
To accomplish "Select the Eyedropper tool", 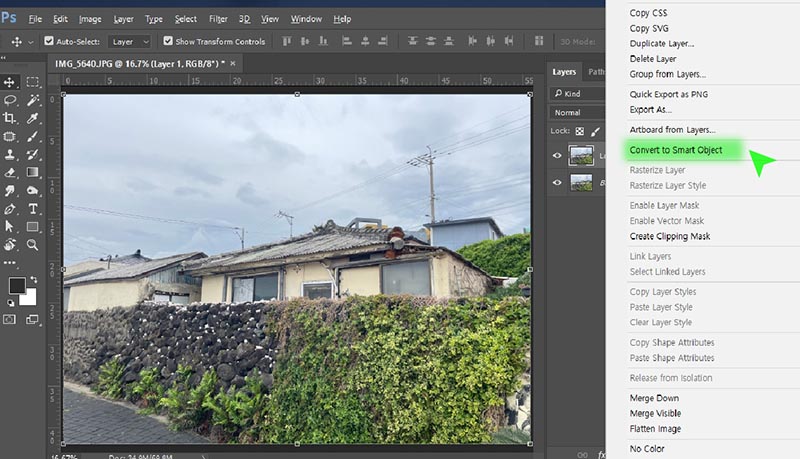I will point(33,118).
